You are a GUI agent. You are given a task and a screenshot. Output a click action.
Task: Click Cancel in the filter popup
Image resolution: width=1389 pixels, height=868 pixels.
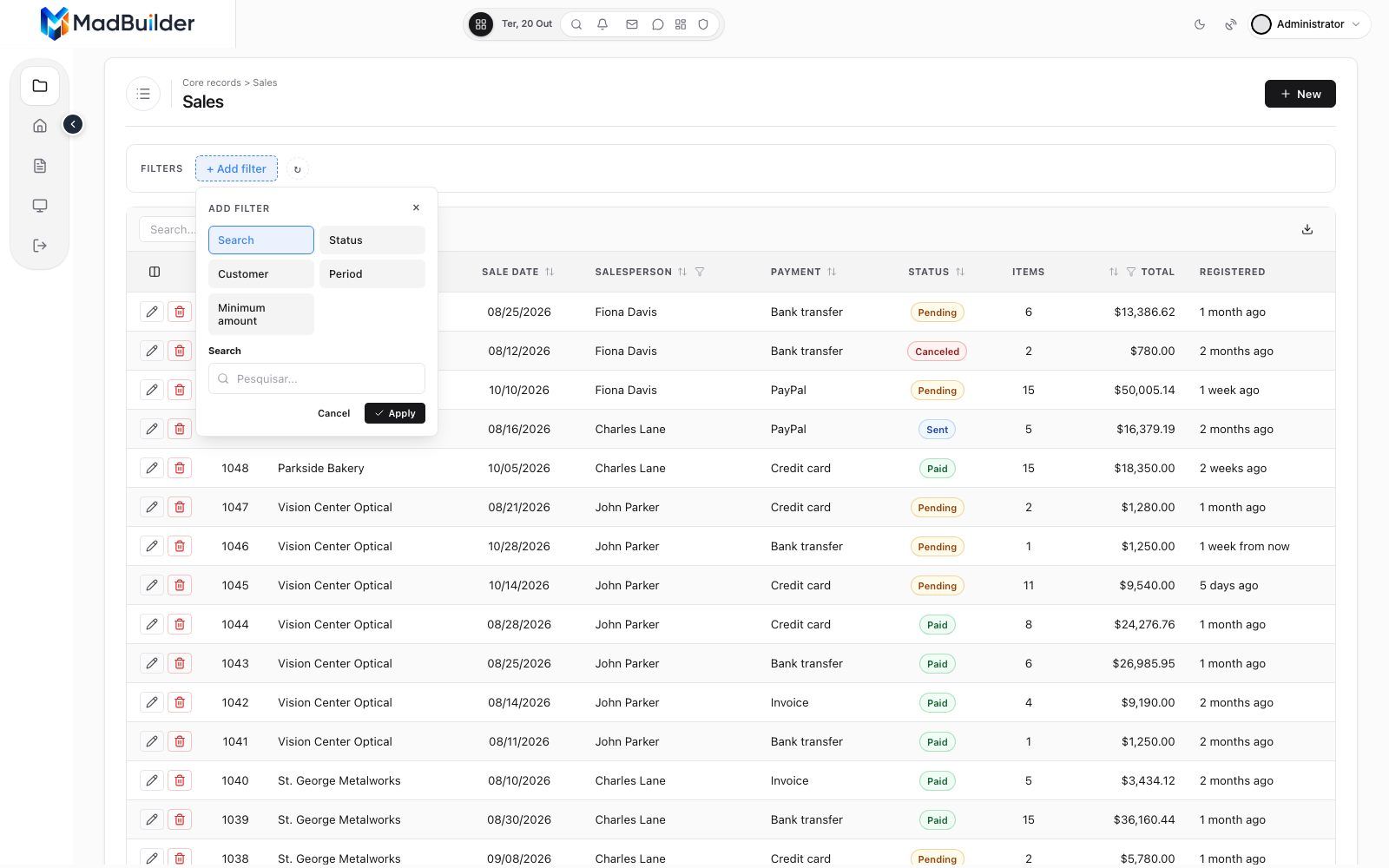333,413
